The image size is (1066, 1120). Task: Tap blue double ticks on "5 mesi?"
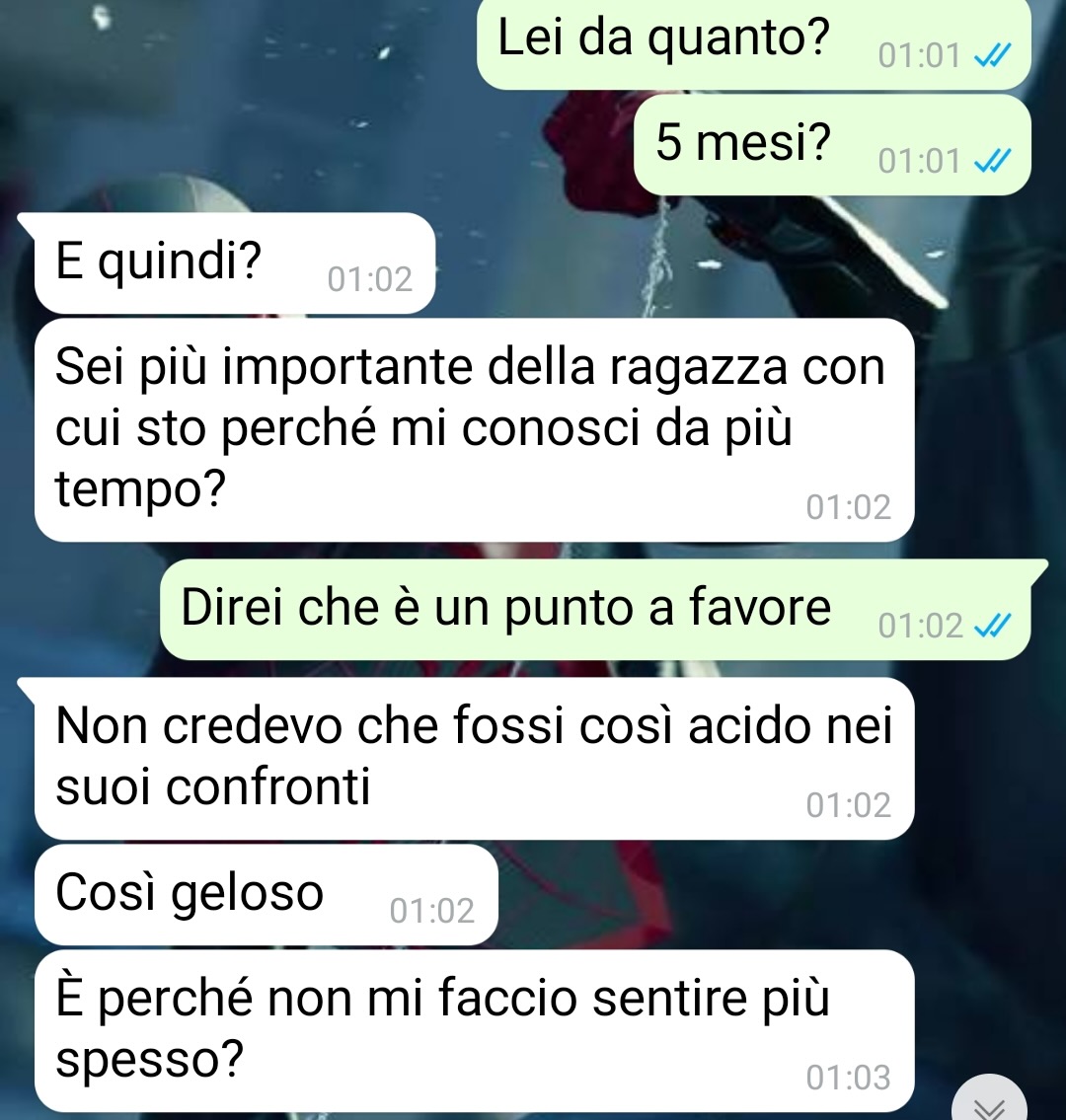point(992,161)
